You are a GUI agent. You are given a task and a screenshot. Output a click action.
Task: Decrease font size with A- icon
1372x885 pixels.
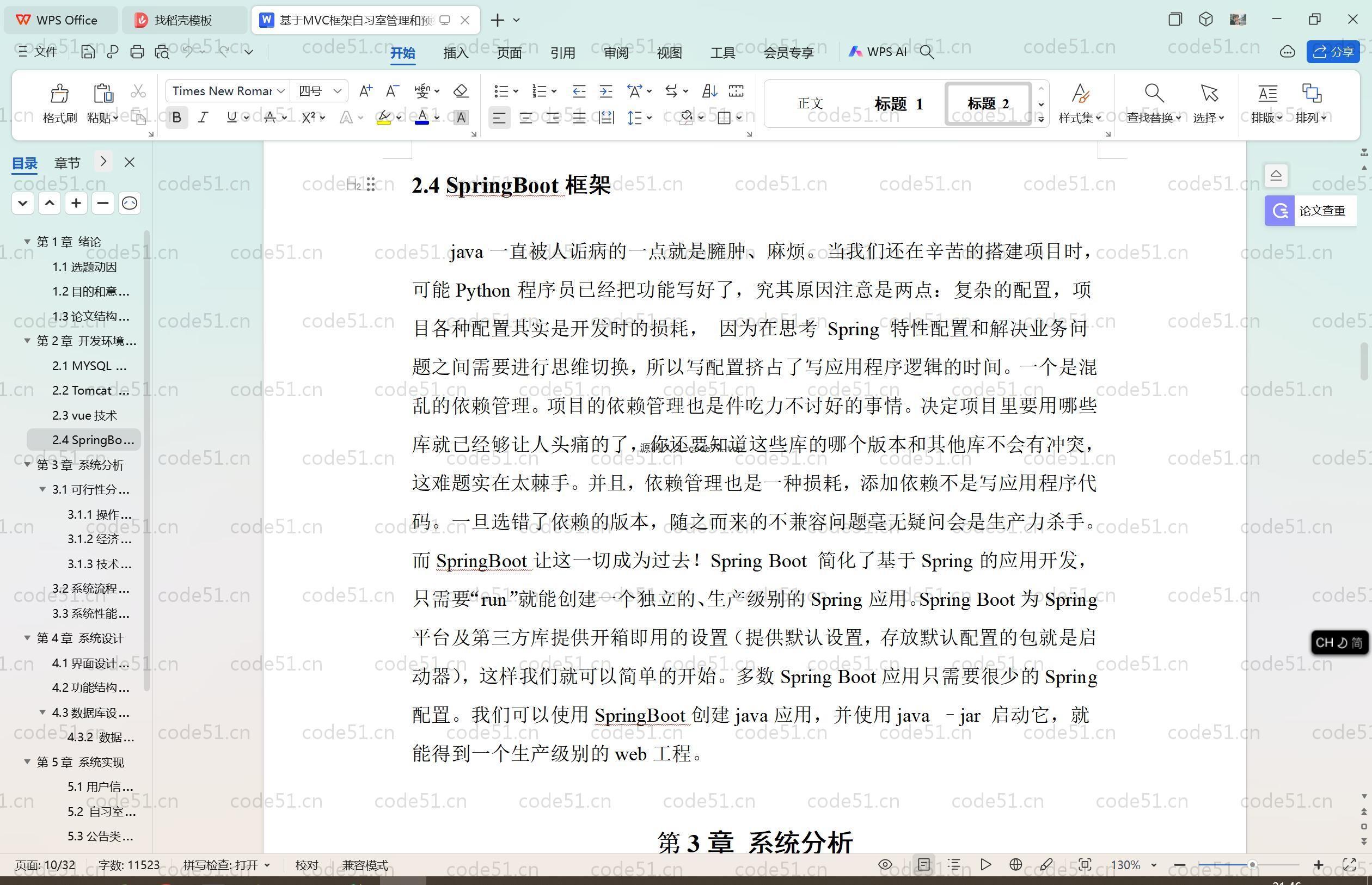(392, 91)
